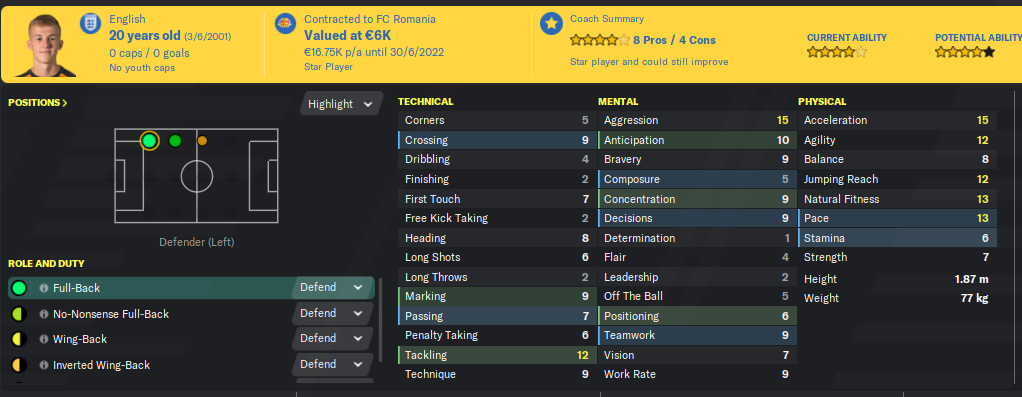The height and width of the screenshot is (397, 1022).
Task: Open info icon beside No-Nonsense Full-Back
Action: point(44,314)
